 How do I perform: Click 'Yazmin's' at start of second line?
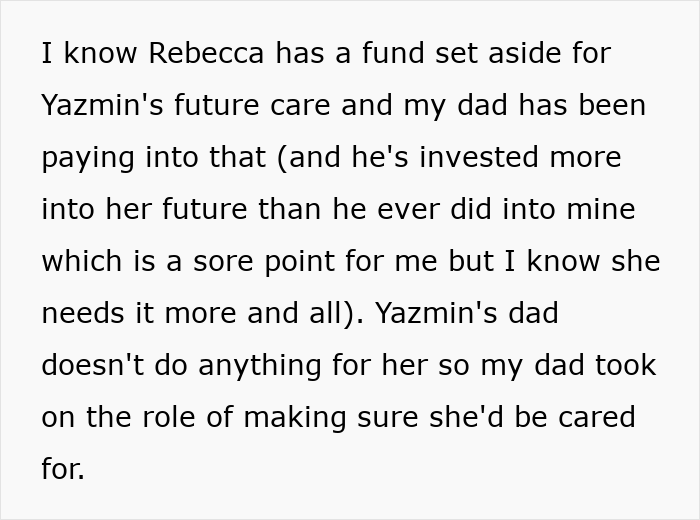102,105
